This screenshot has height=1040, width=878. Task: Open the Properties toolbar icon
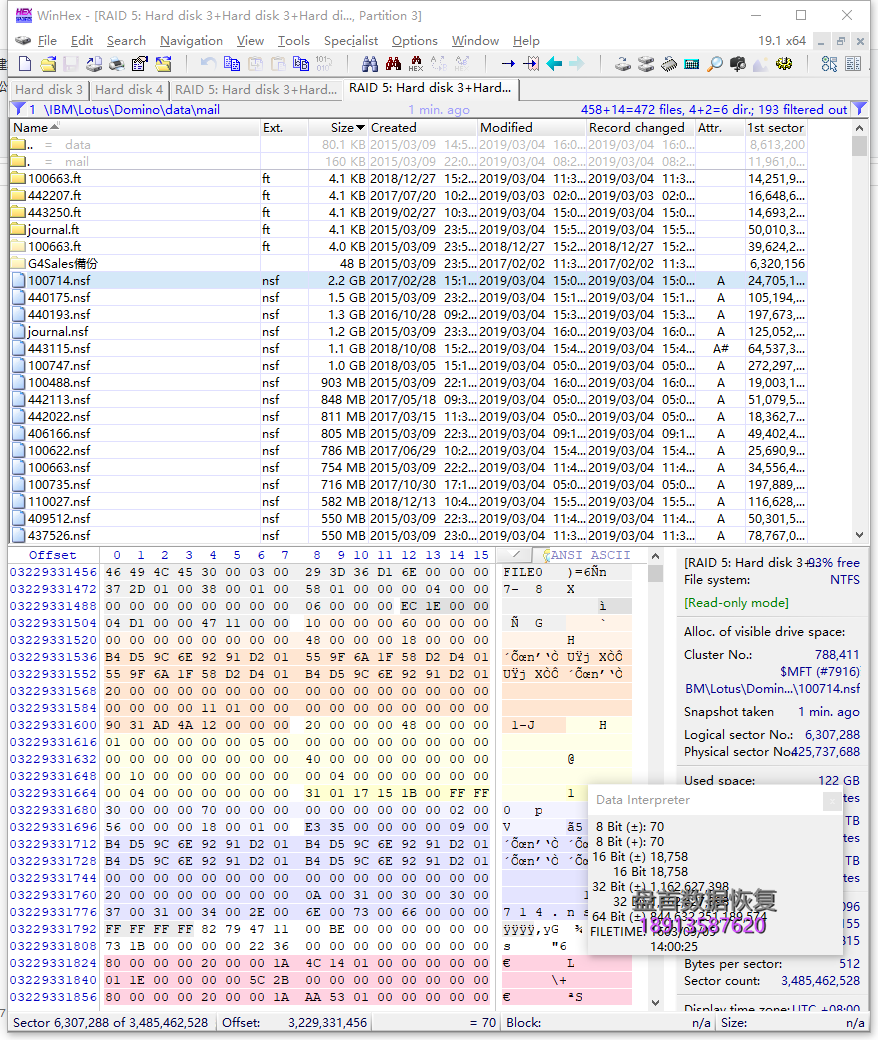[140, 64]
